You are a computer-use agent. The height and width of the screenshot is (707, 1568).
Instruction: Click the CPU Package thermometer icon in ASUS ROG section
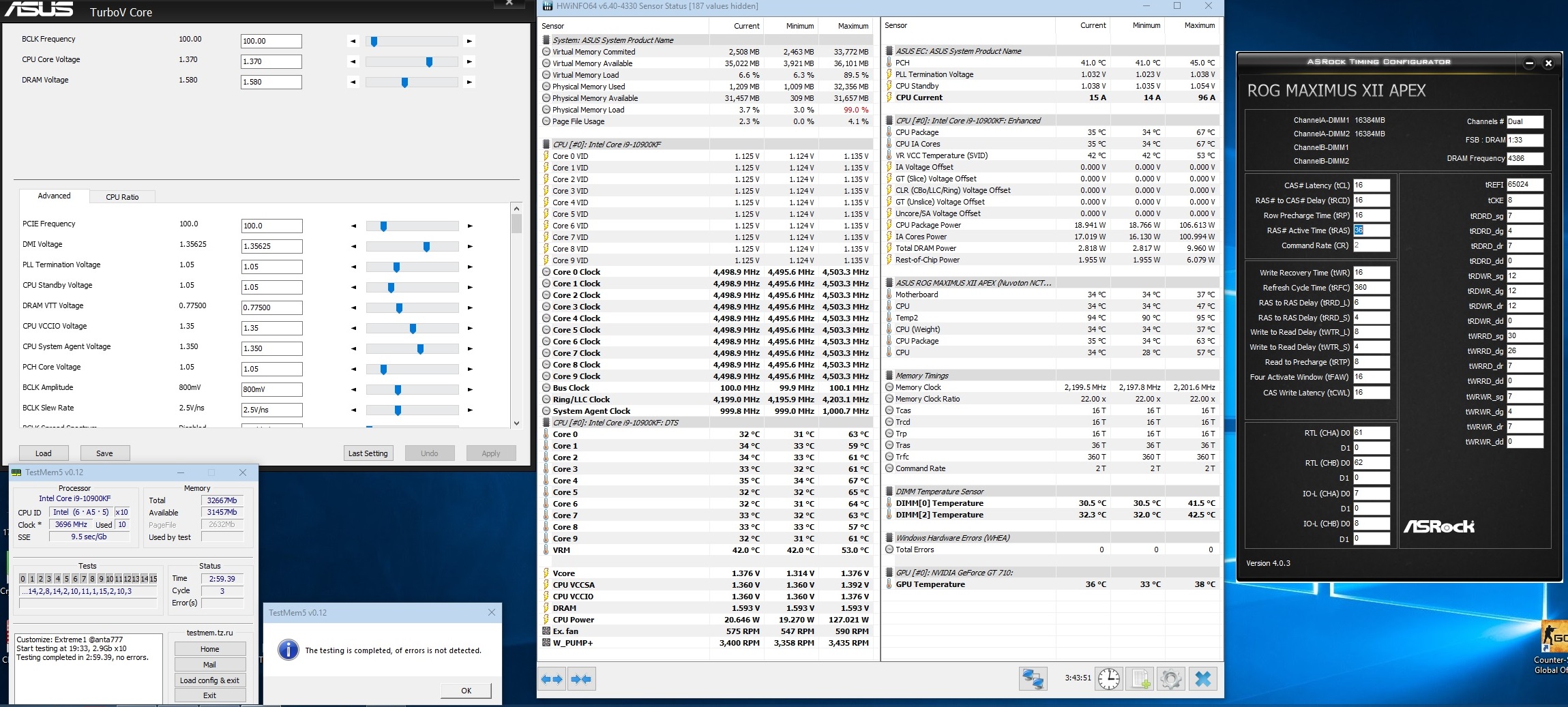889,341
